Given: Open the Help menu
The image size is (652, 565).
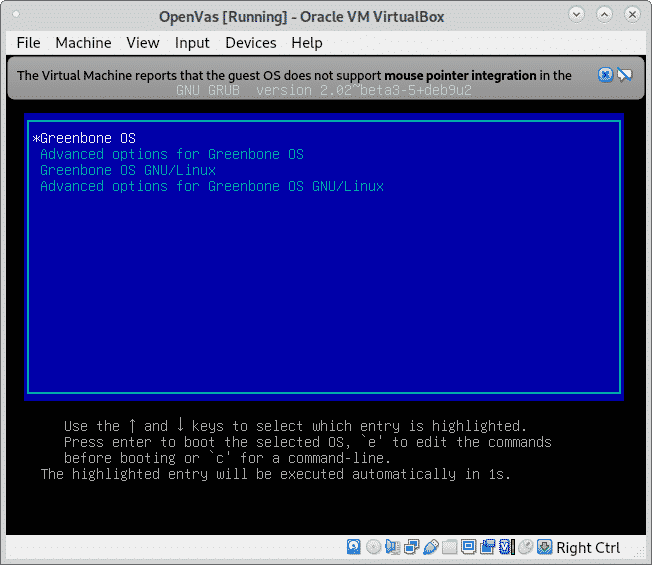Looking at the screenshot, I should coord(307,43).
